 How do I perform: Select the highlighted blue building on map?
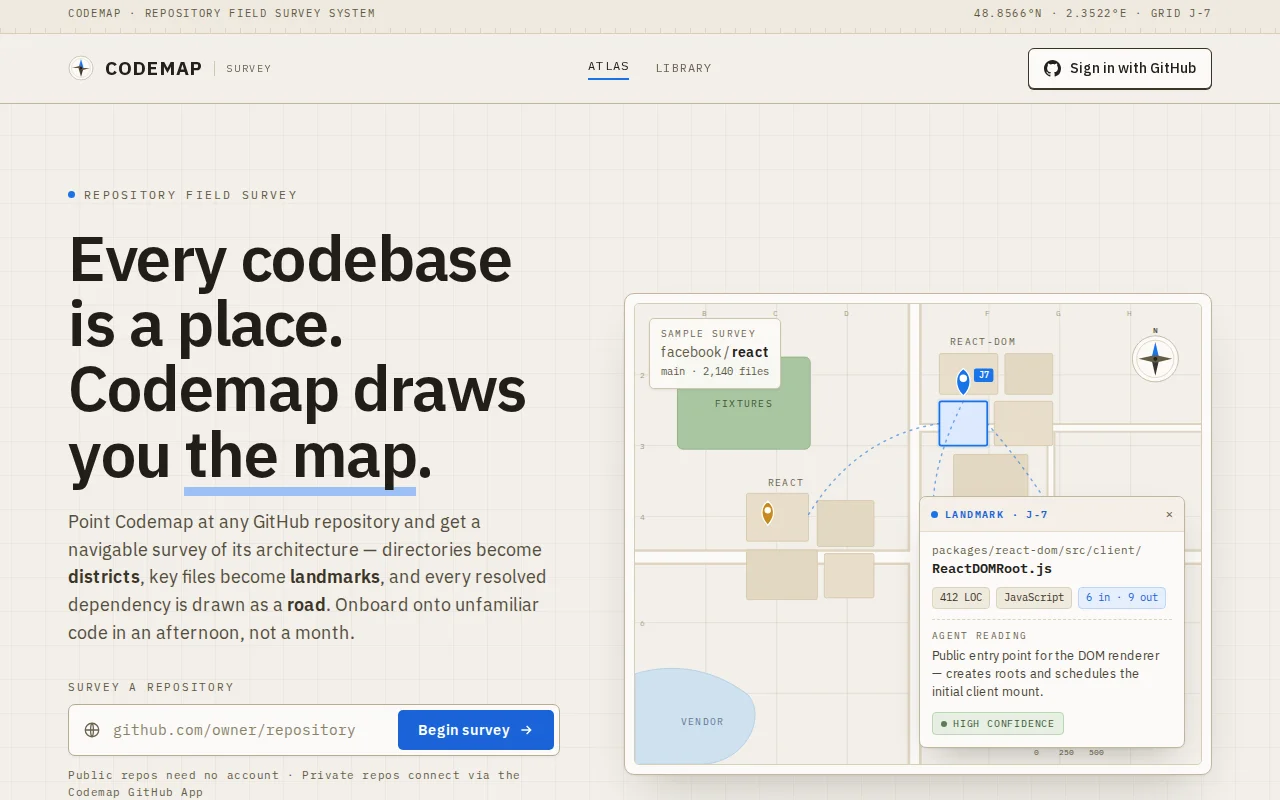pos(963,423)
